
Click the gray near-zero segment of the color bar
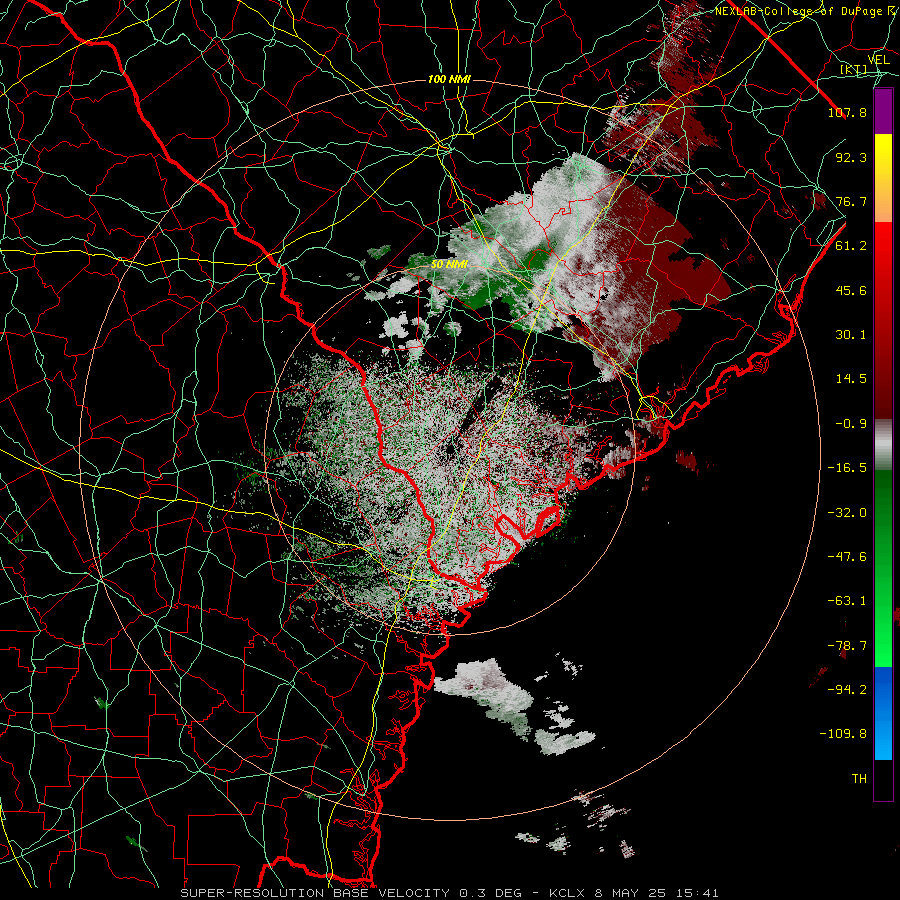coord(883,445)
